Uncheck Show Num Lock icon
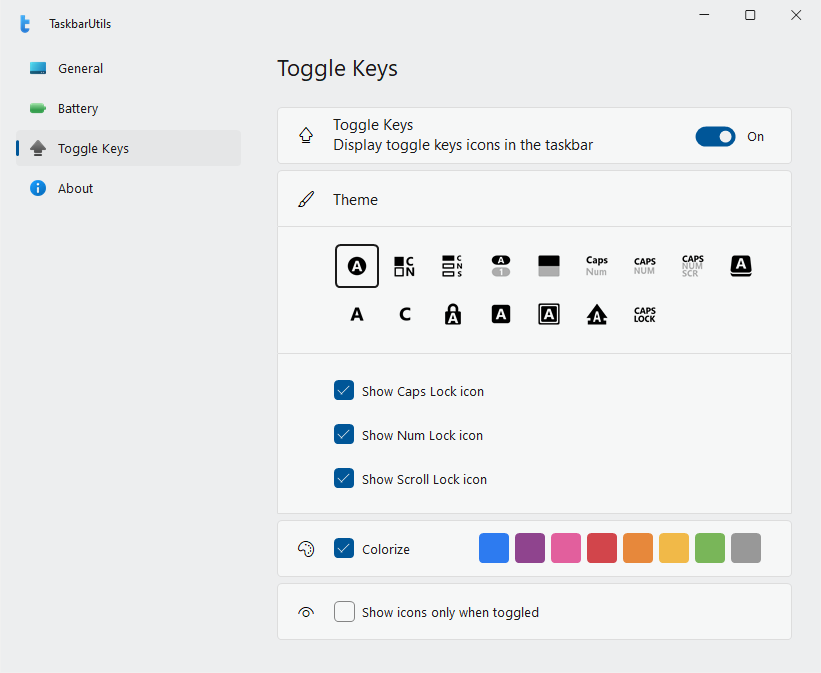Viewport: 821px width, 673px height. point(344,435)
